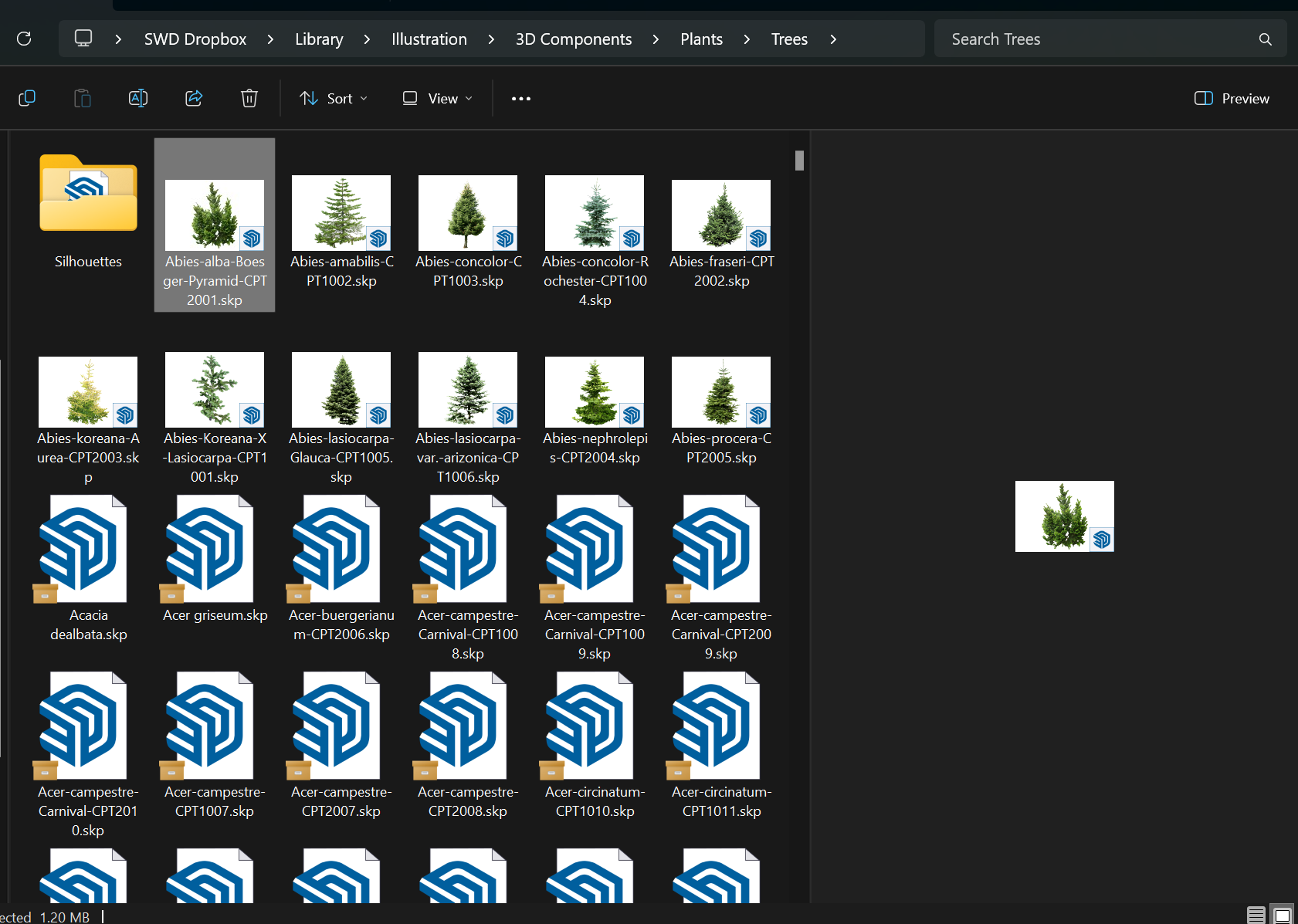This screenshot has height=924, width=1298.
Task: Go to Plants in the breadcrumb
Action: 701,39
